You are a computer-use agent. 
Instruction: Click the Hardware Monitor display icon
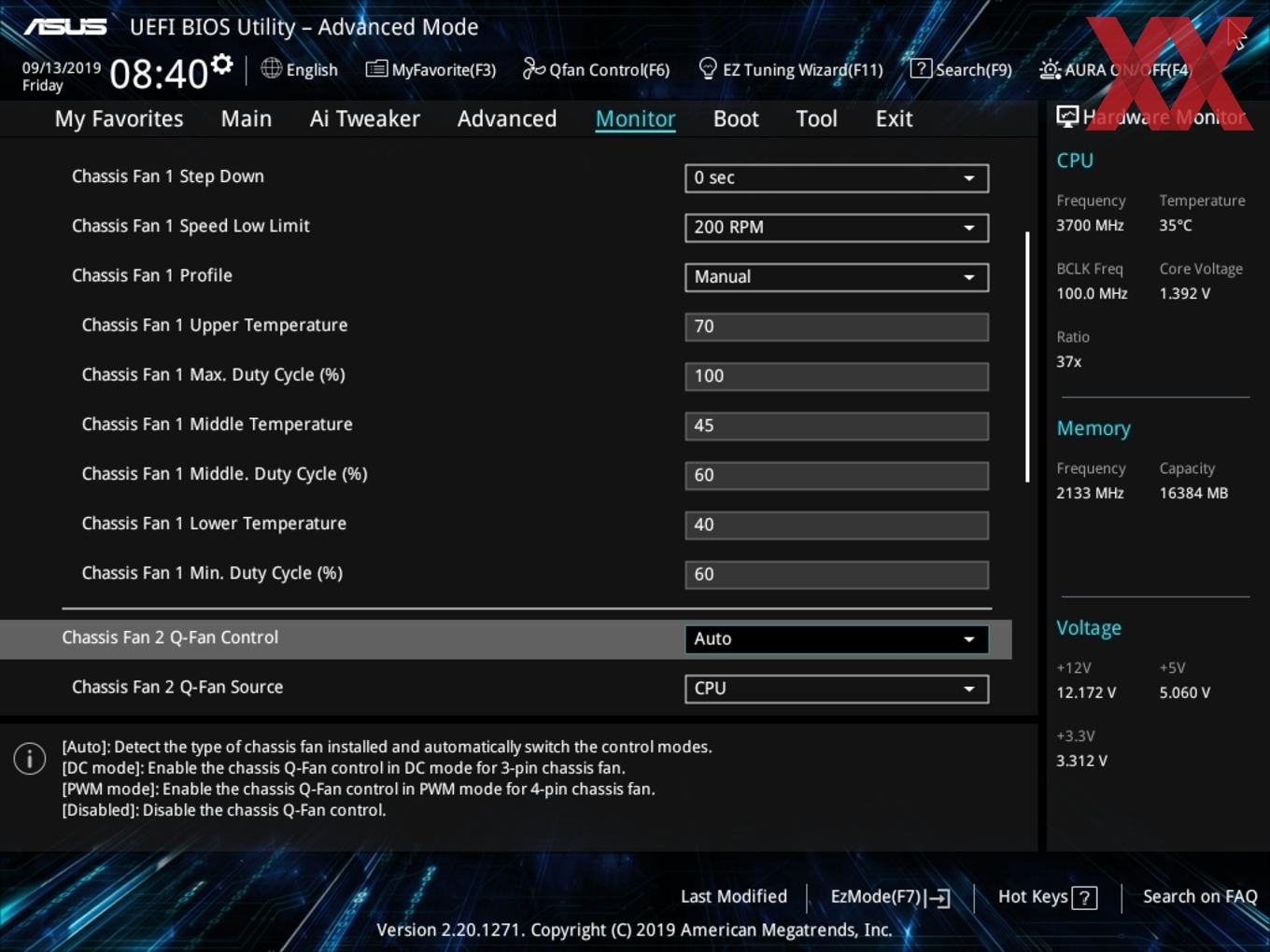1067,117
